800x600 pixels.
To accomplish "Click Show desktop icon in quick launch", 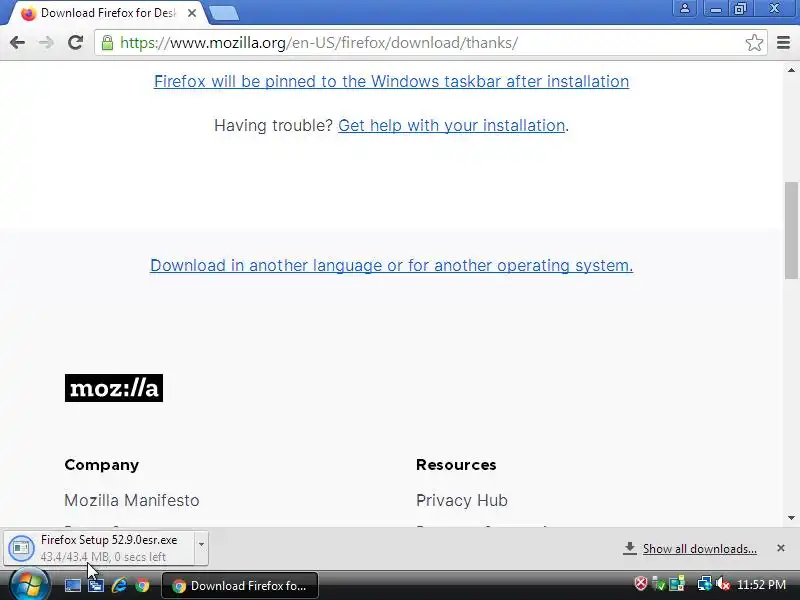I will pos(72,585).
